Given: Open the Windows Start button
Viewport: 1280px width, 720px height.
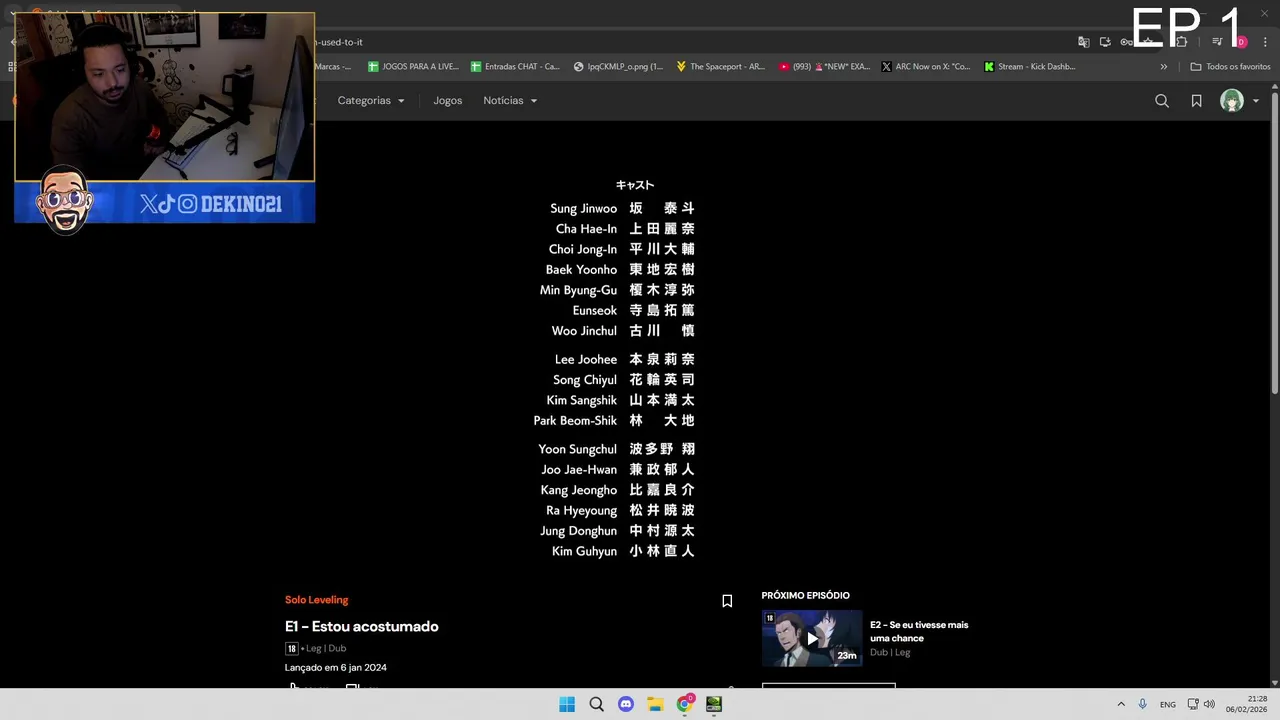Looking at the screenshot, I should coord(567,704).
